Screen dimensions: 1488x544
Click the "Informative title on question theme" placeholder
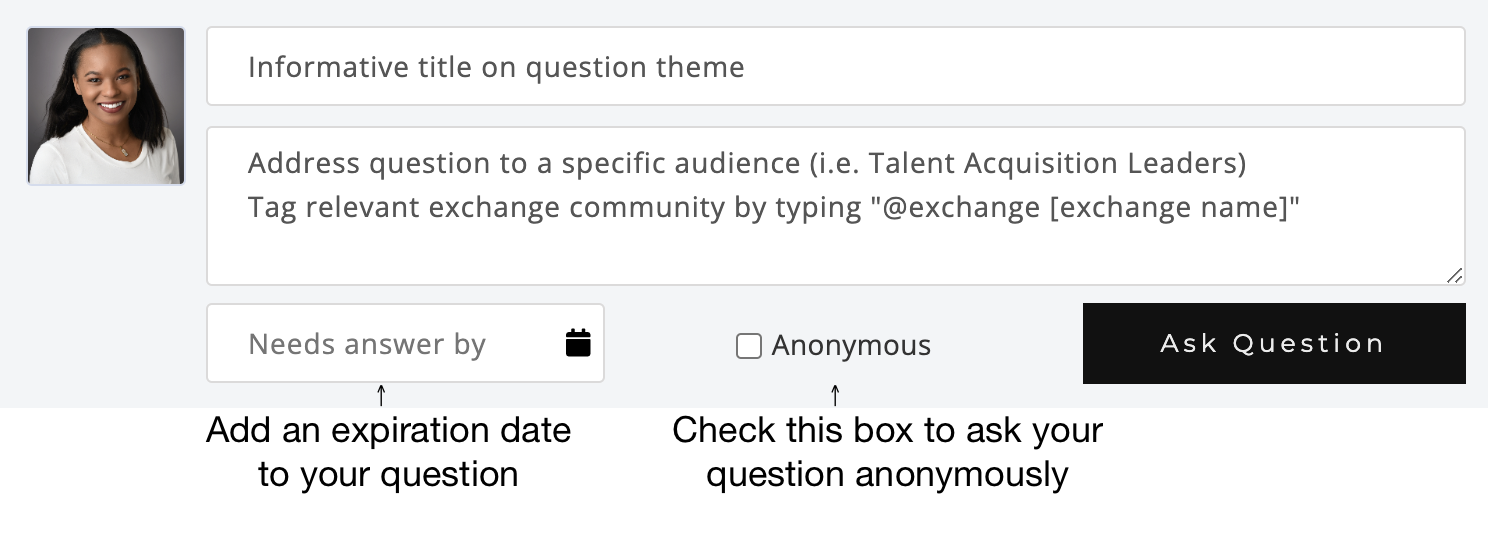(496, 67)
